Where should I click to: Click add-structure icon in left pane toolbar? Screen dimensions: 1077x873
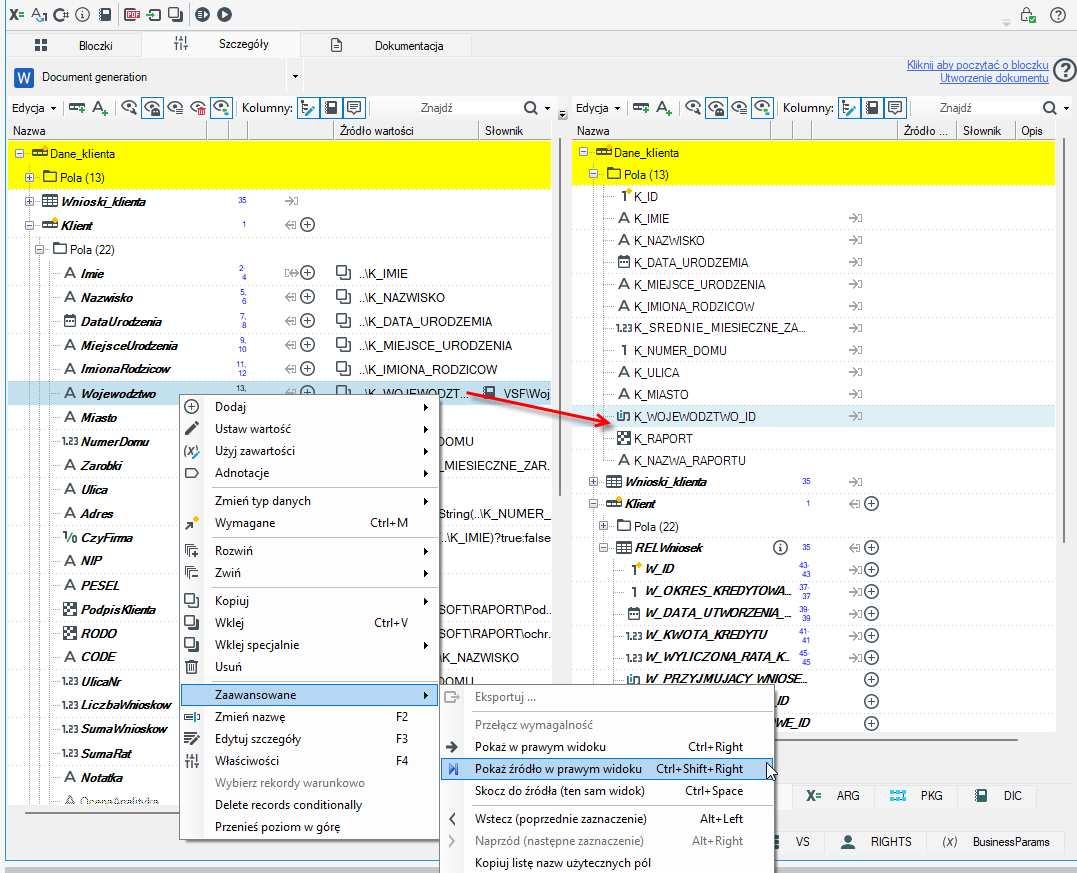(77, 108)
